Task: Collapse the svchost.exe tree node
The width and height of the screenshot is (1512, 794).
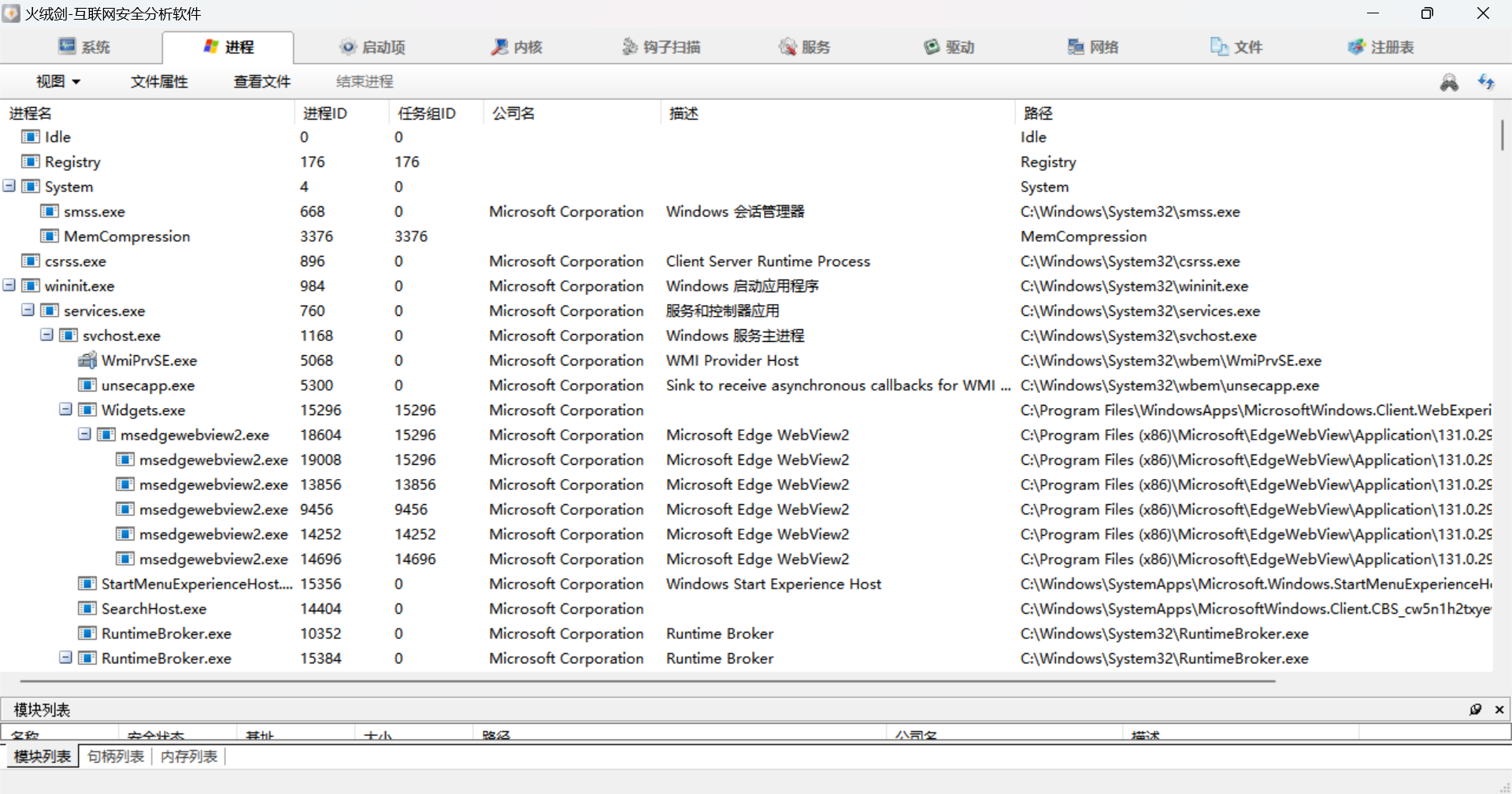Action: (x=47, y=335)
